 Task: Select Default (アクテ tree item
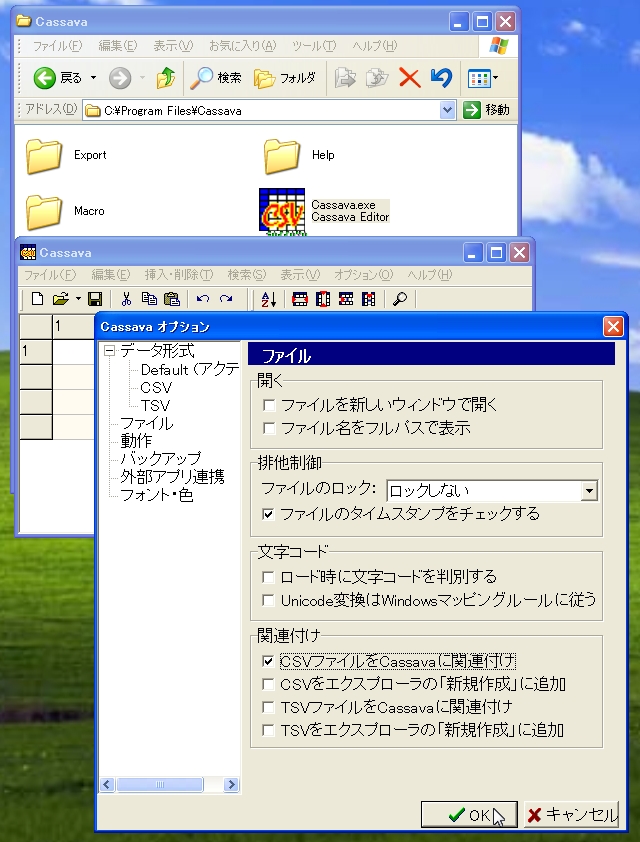tap(190, 369)
